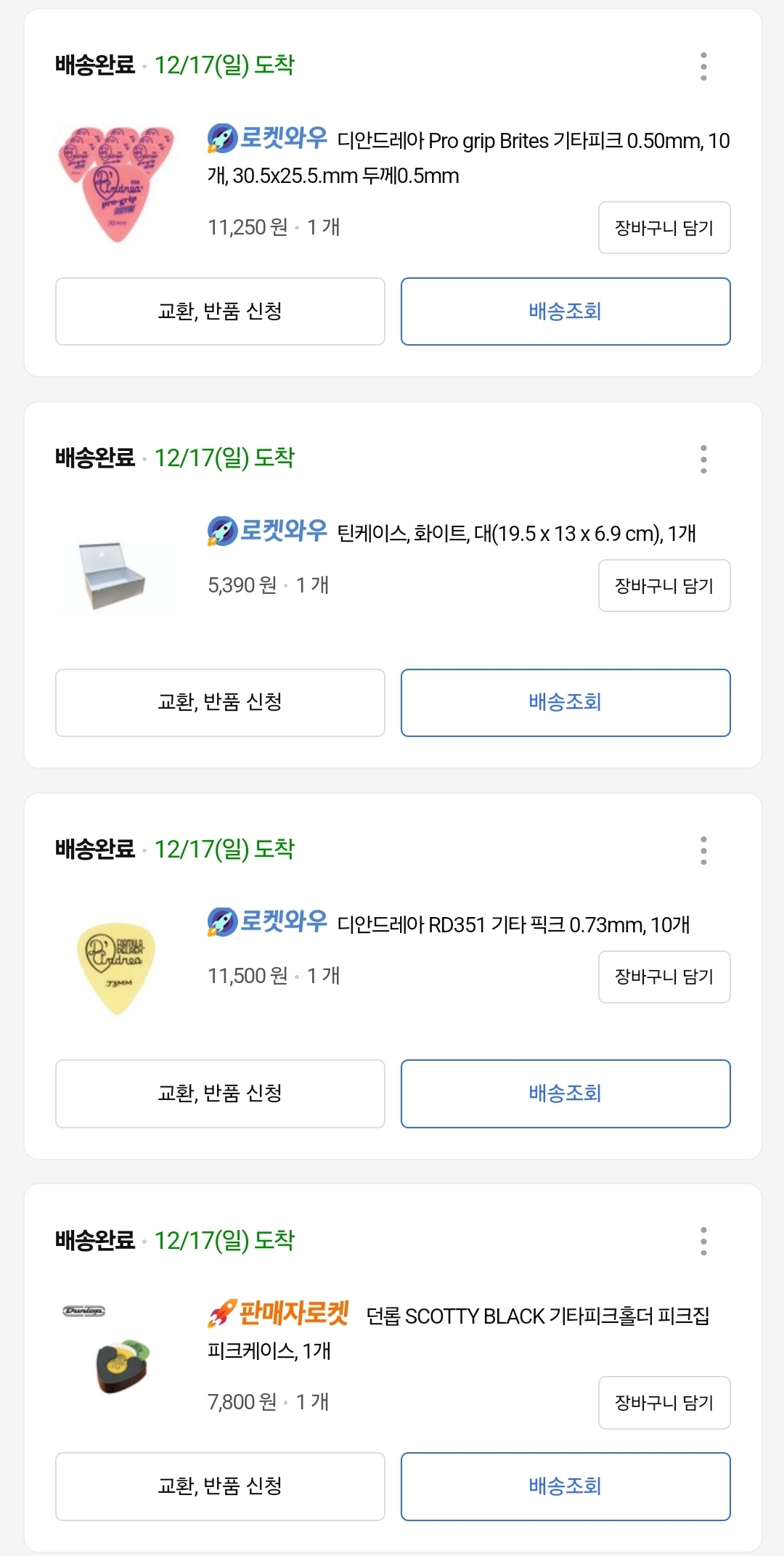Image resolution: width=784 pixels, height=1556 pixels.
Task: Open more options for Dunlop pick holder order
Action: 703,1241
